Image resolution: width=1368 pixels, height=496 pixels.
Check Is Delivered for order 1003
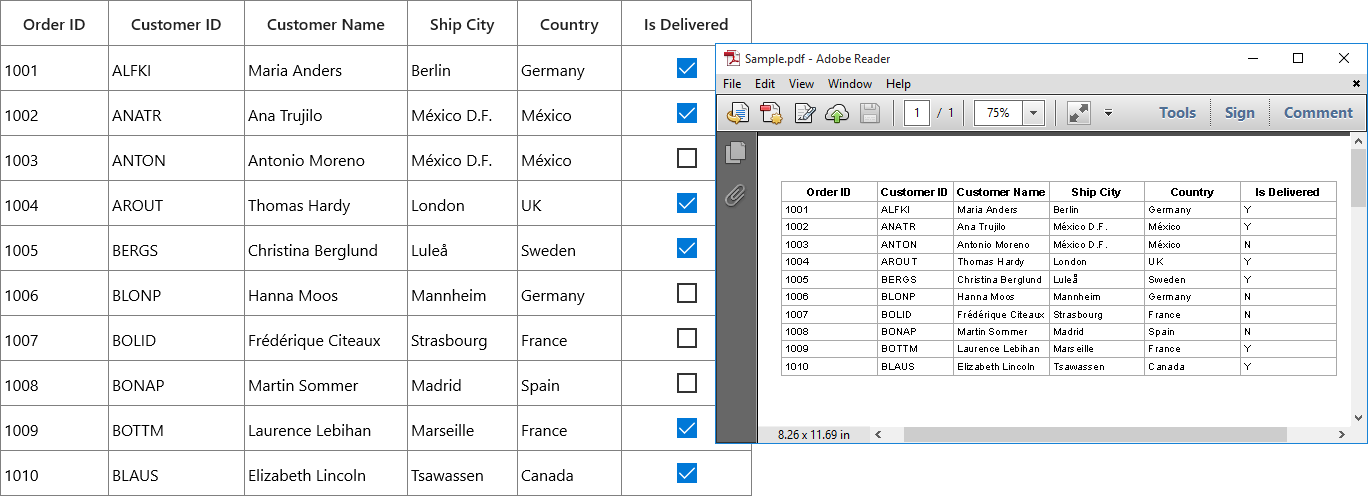[687, 158]
